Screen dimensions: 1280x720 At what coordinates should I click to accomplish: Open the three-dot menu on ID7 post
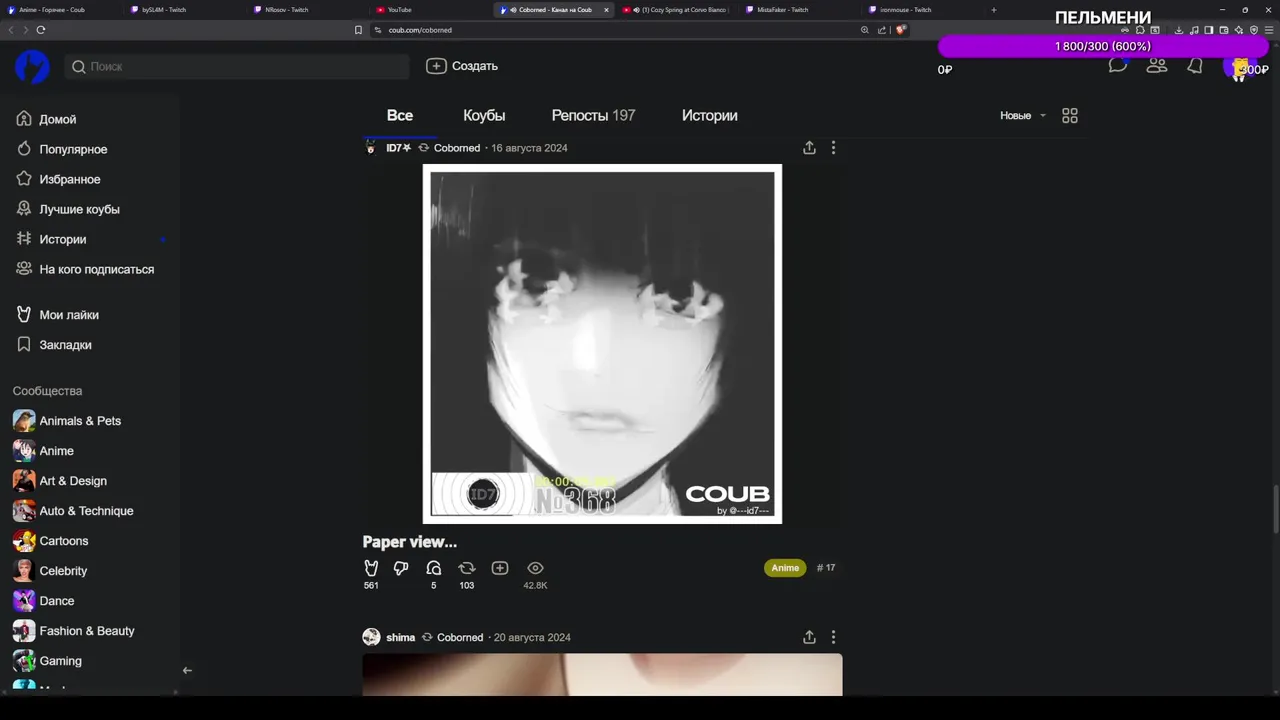point(833,148)
